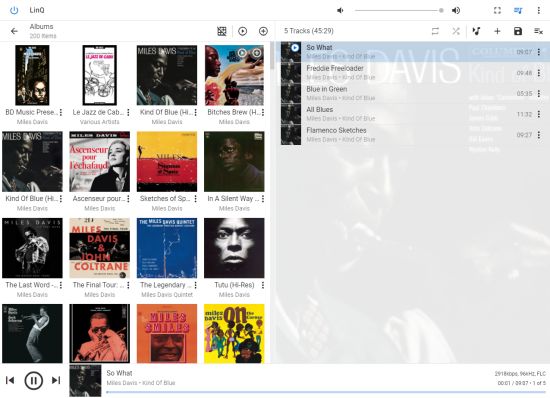Open In A Silent Way album cover

[x=234, y=162]
